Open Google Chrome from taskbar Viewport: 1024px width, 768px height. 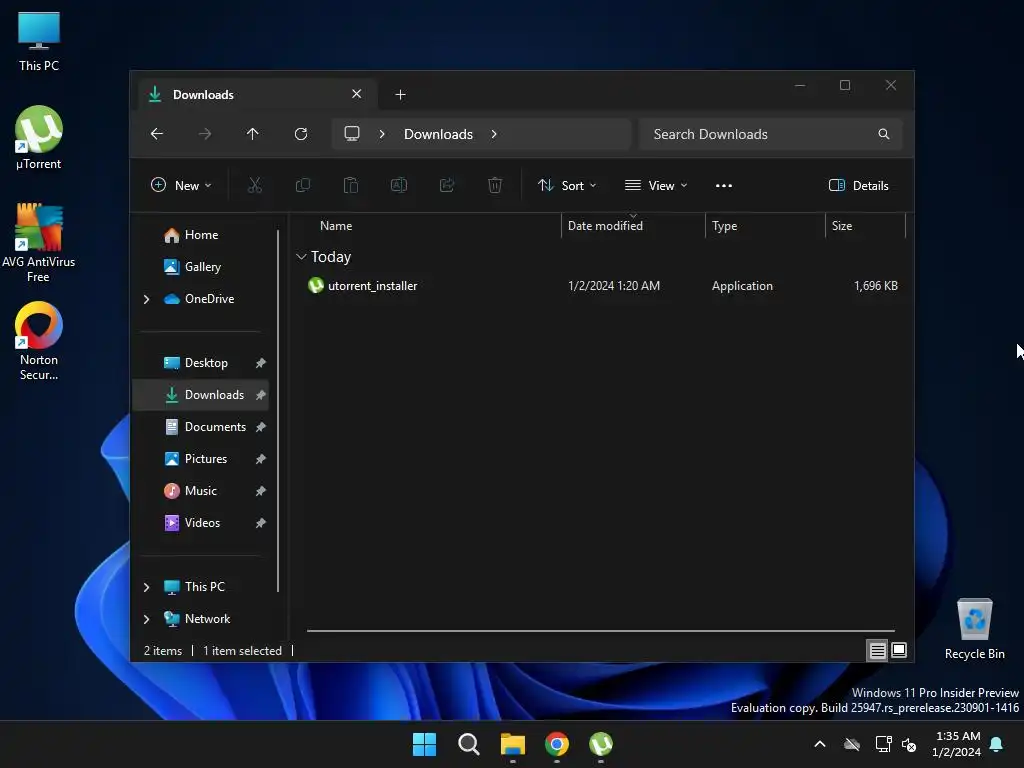[556, 744]
